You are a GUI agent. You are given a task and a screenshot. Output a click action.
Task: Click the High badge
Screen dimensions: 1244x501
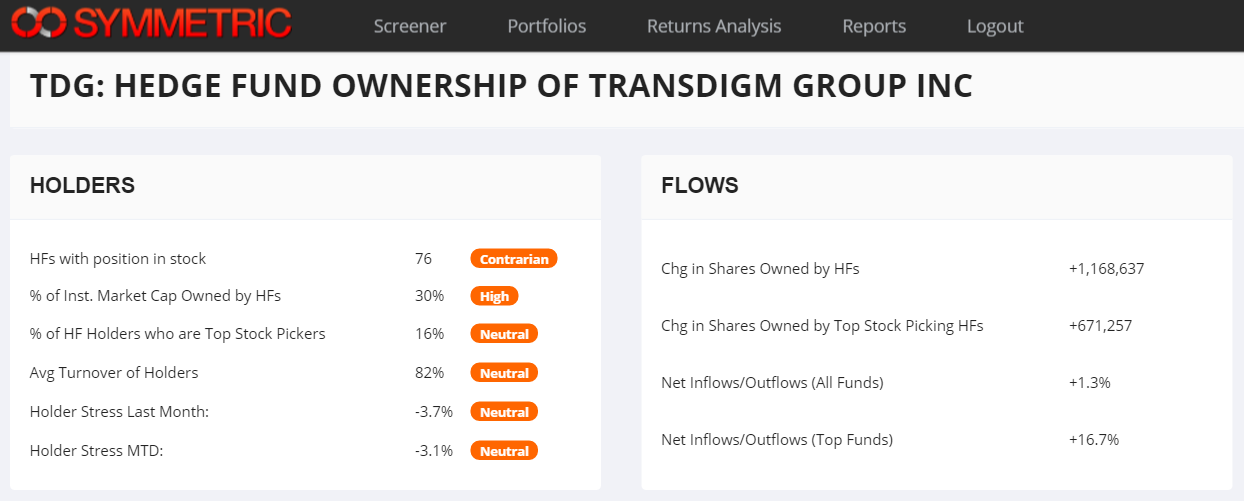494,296
